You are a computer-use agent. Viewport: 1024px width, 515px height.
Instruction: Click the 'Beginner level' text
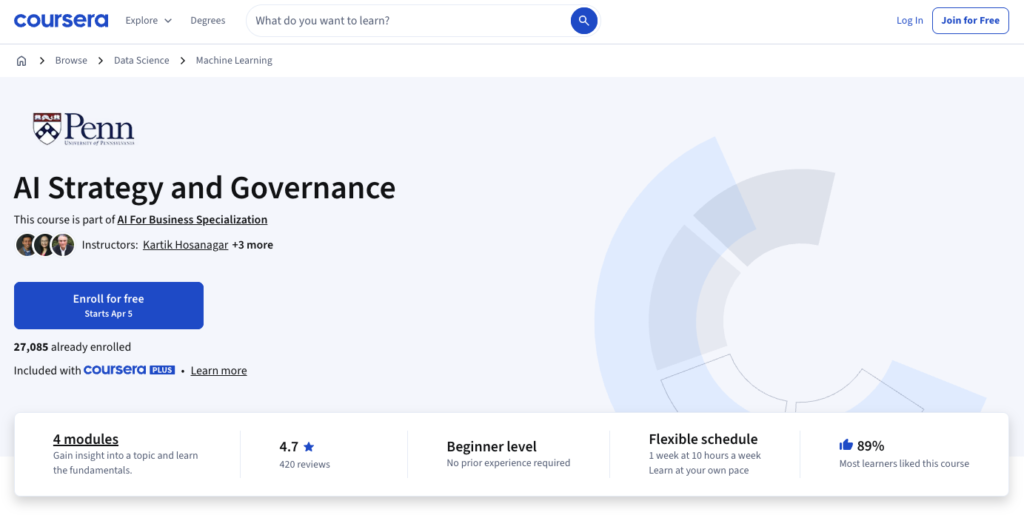tap(492, 446)
